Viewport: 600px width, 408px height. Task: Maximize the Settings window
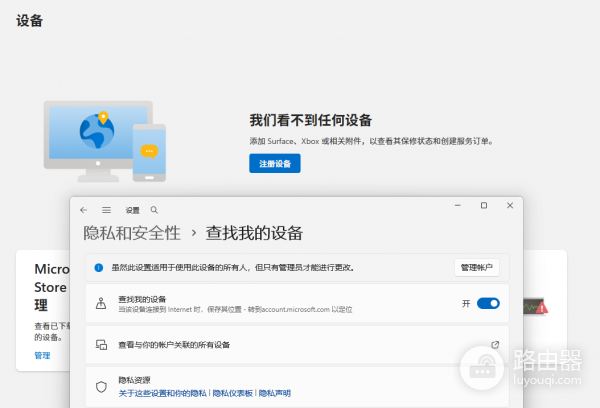click(484, 206)
